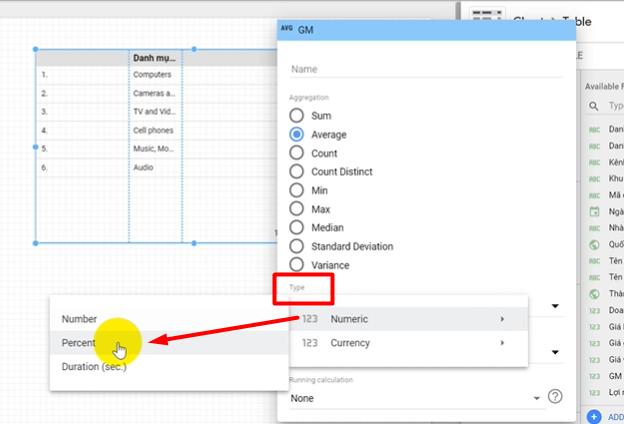This screenshot has height=424, width=624.
Task: Click the calendar icon of the Ngà date field
Action: pyautogui.click(x=594, y=211)
